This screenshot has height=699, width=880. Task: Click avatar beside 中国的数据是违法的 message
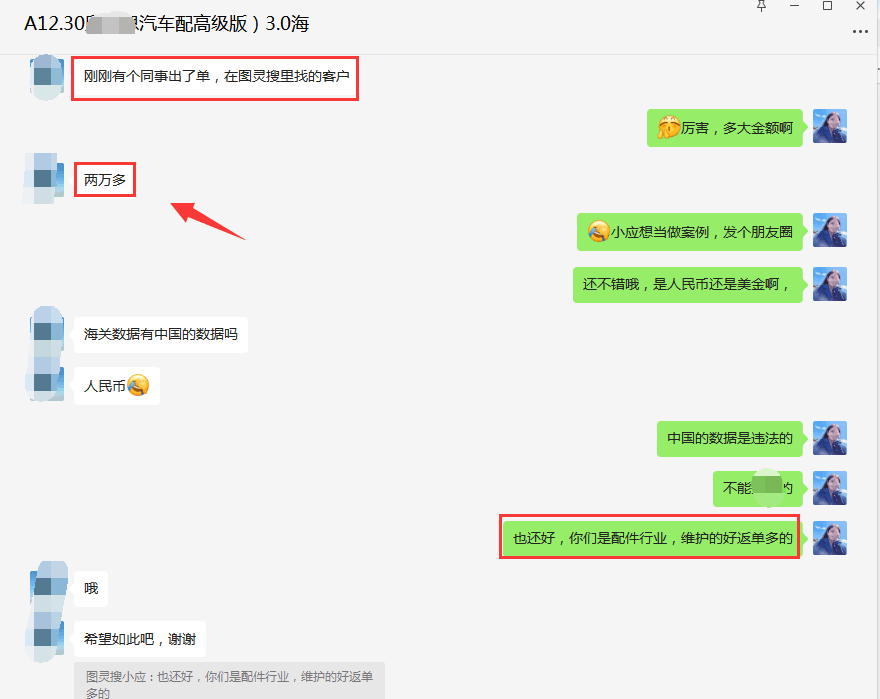click(x=829, y=438)
